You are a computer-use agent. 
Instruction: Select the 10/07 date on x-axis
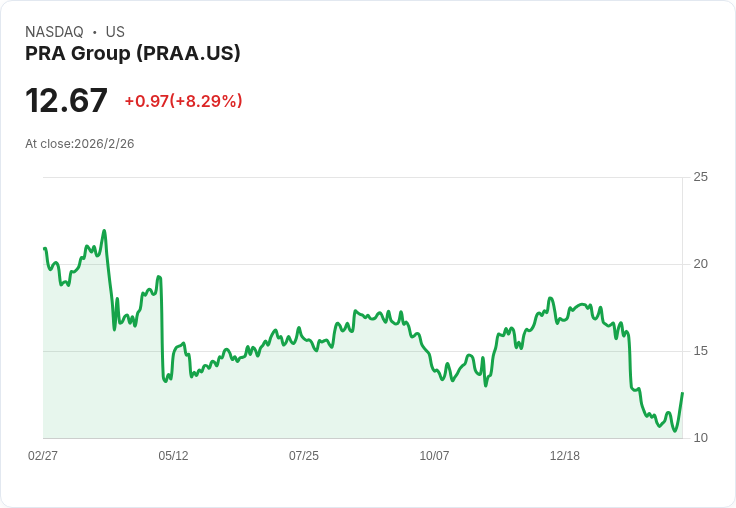[434, 456]
